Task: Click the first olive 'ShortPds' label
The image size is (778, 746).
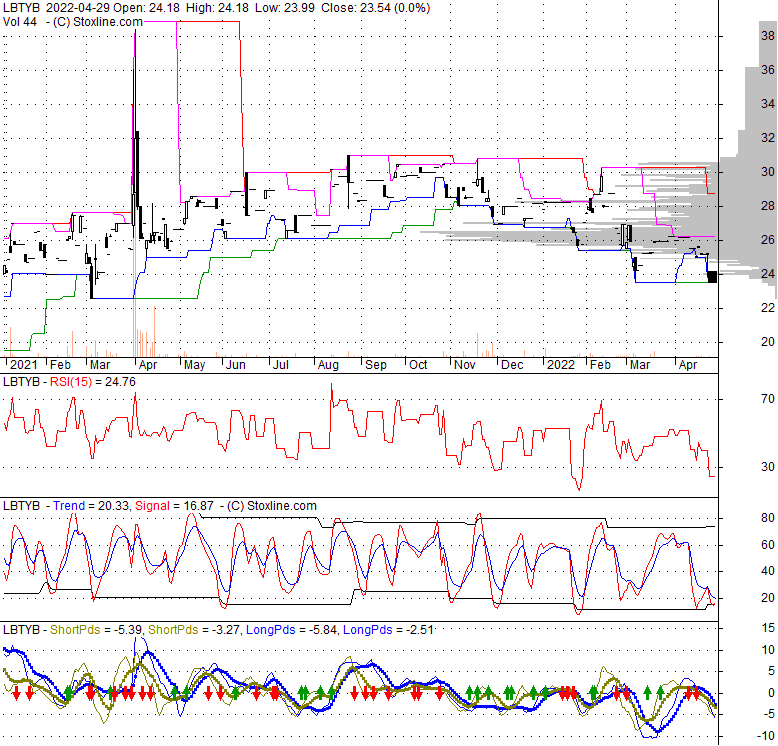Action: (x=75, y=629)
